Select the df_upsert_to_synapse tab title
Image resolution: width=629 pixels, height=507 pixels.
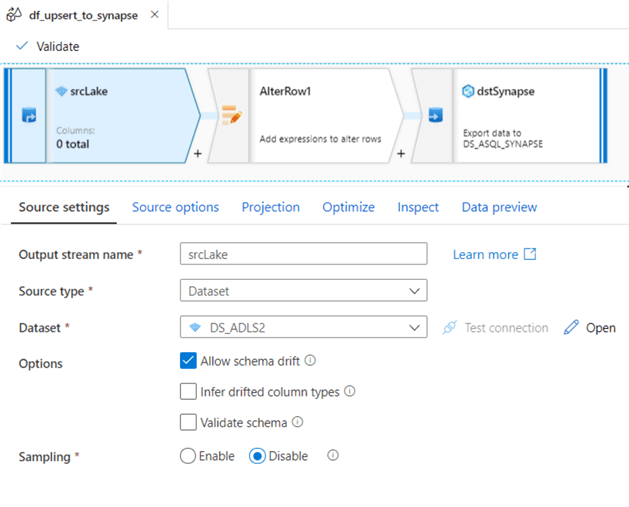[83, 15]
